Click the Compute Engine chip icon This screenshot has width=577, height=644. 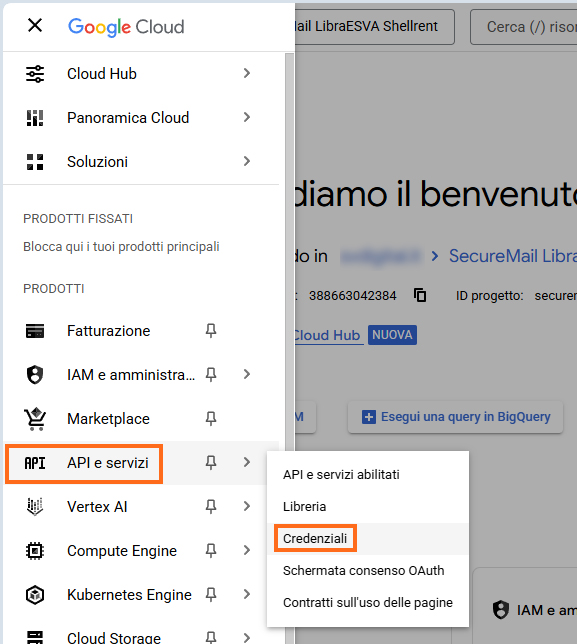[35, 551]
